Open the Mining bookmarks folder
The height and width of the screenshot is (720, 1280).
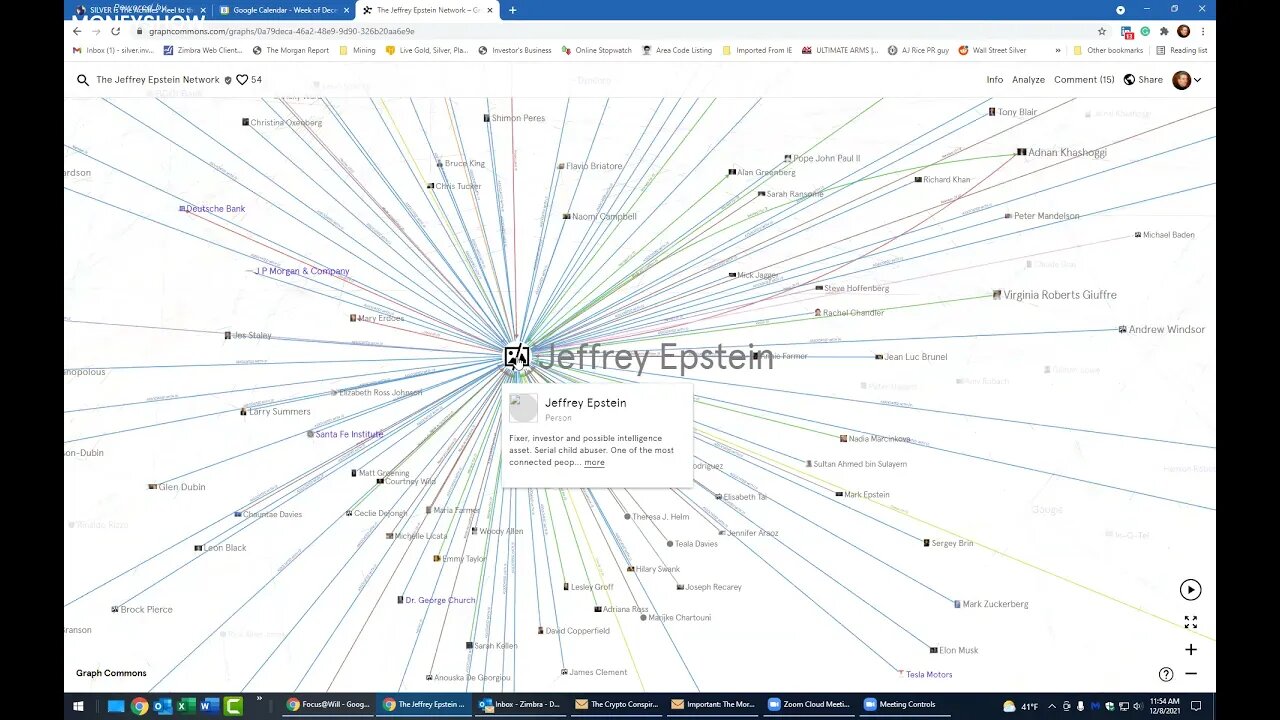358,50
